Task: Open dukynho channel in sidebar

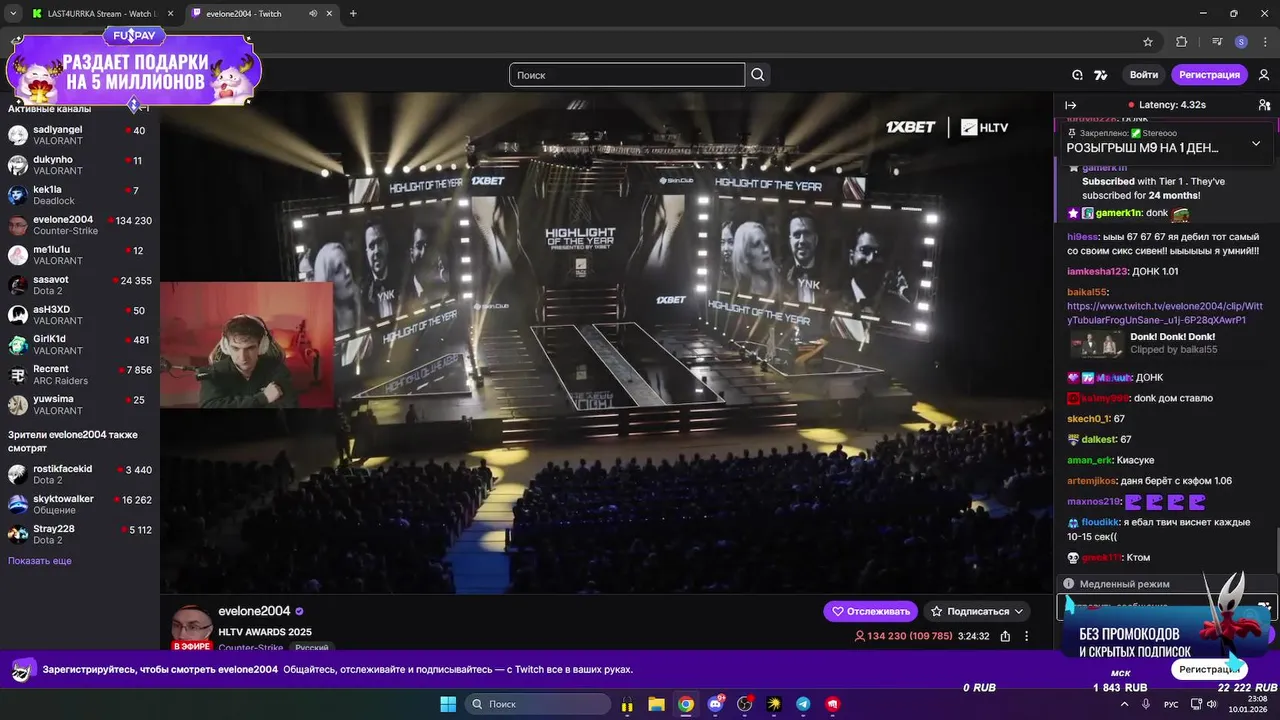Action: click(x=79, y=165)
